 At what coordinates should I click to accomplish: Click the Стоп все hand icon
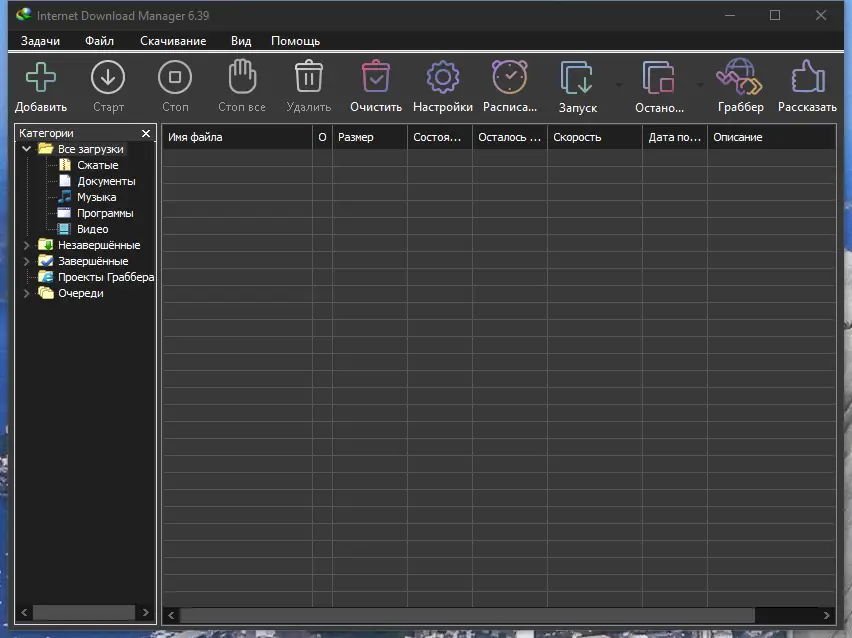[x=242, y=76]
